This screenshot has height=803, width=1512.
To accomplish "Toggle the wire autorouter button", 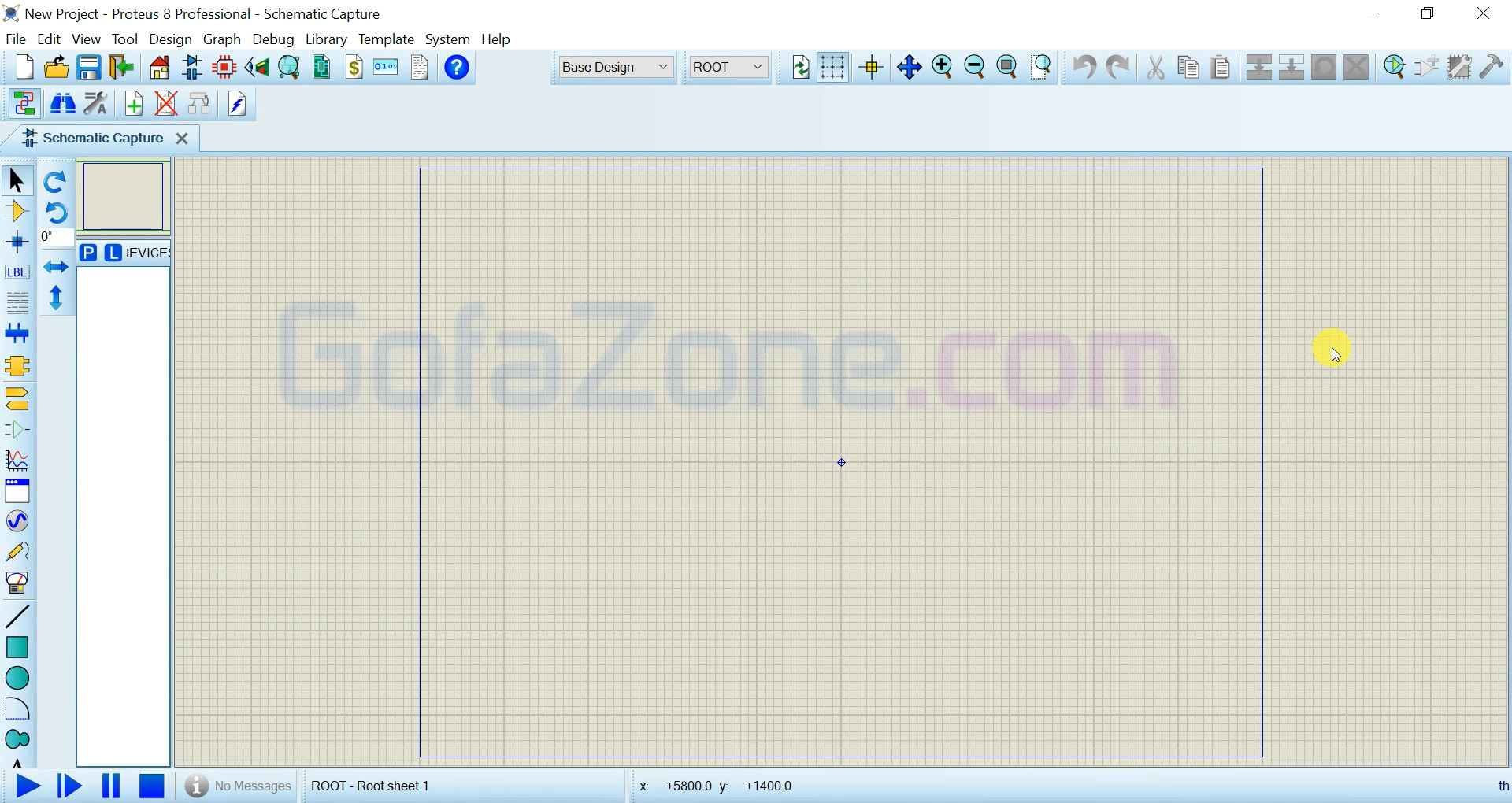I will pos(24,104).
